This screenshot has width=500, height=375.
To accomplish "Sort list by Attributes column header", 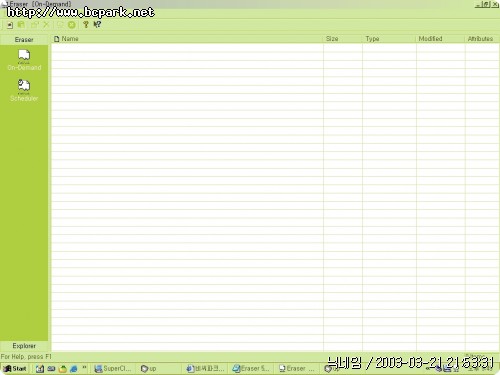I will [x=482, y=39].
